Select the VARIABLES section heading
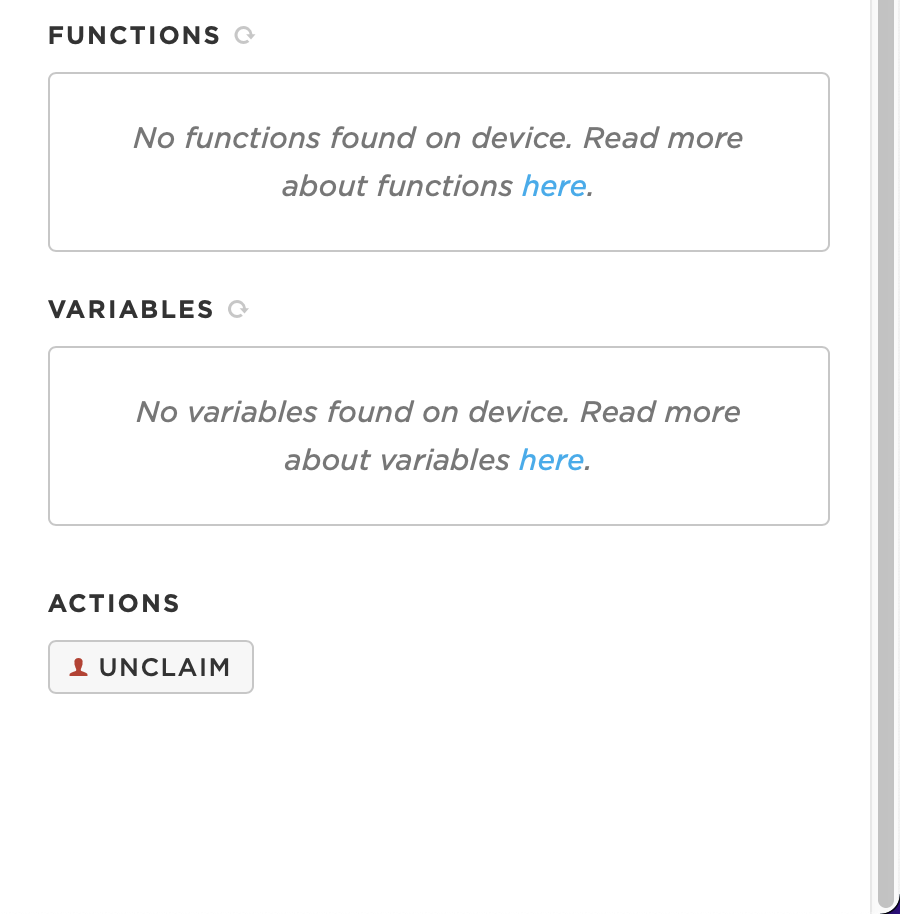 coord(131,310)
